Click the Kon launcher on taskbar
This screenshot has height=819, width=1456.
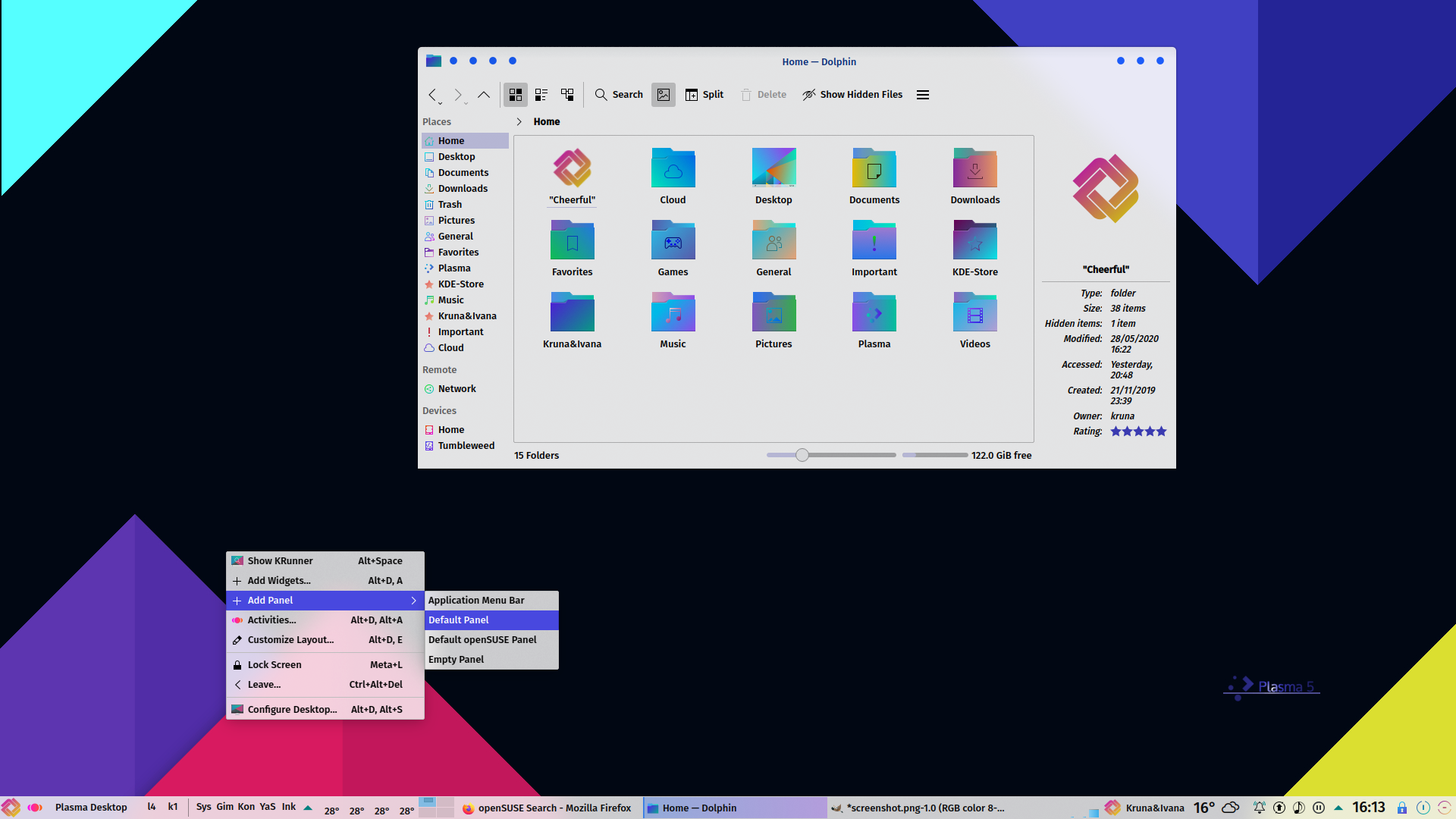coord(246,807)
